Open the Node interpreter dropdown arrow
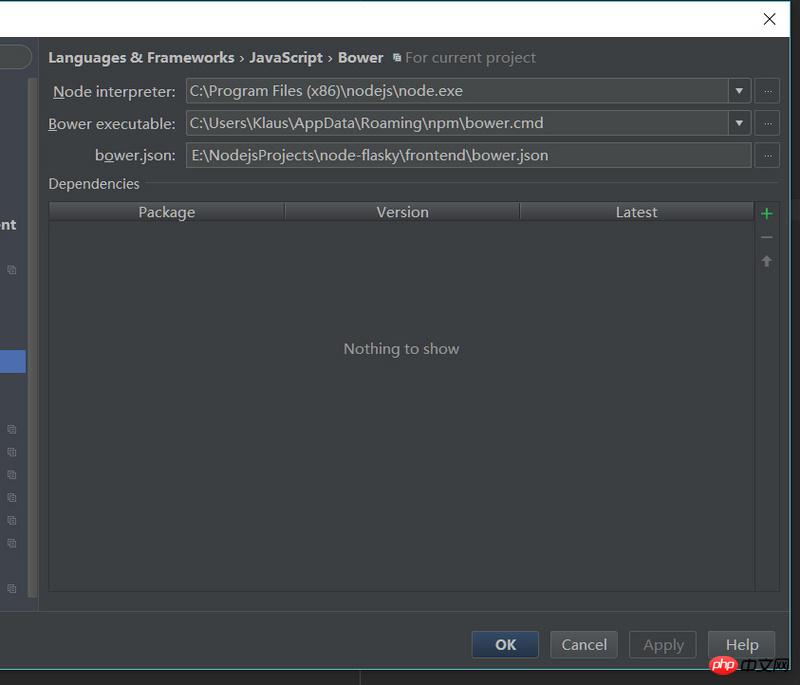 point(739,91)
